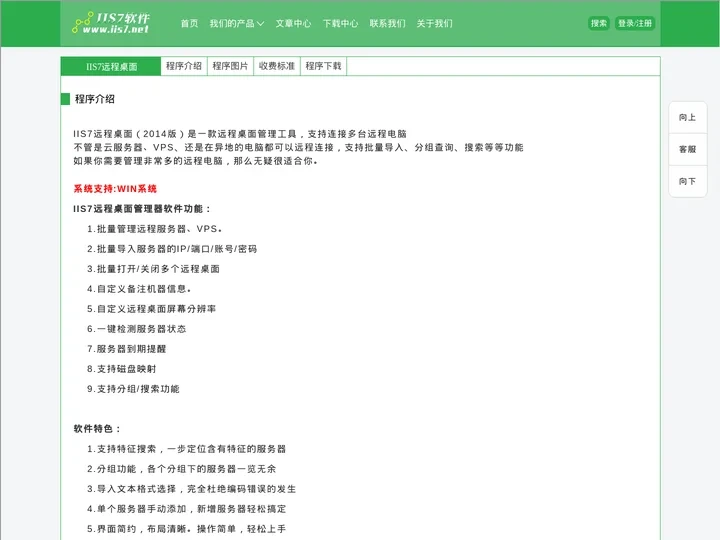Image resolution: width=720 pixels, height=540 pixels.
Task: Click list item 自定义远程桌面屏幕分辨率
Action: click(x=152, y=309)
